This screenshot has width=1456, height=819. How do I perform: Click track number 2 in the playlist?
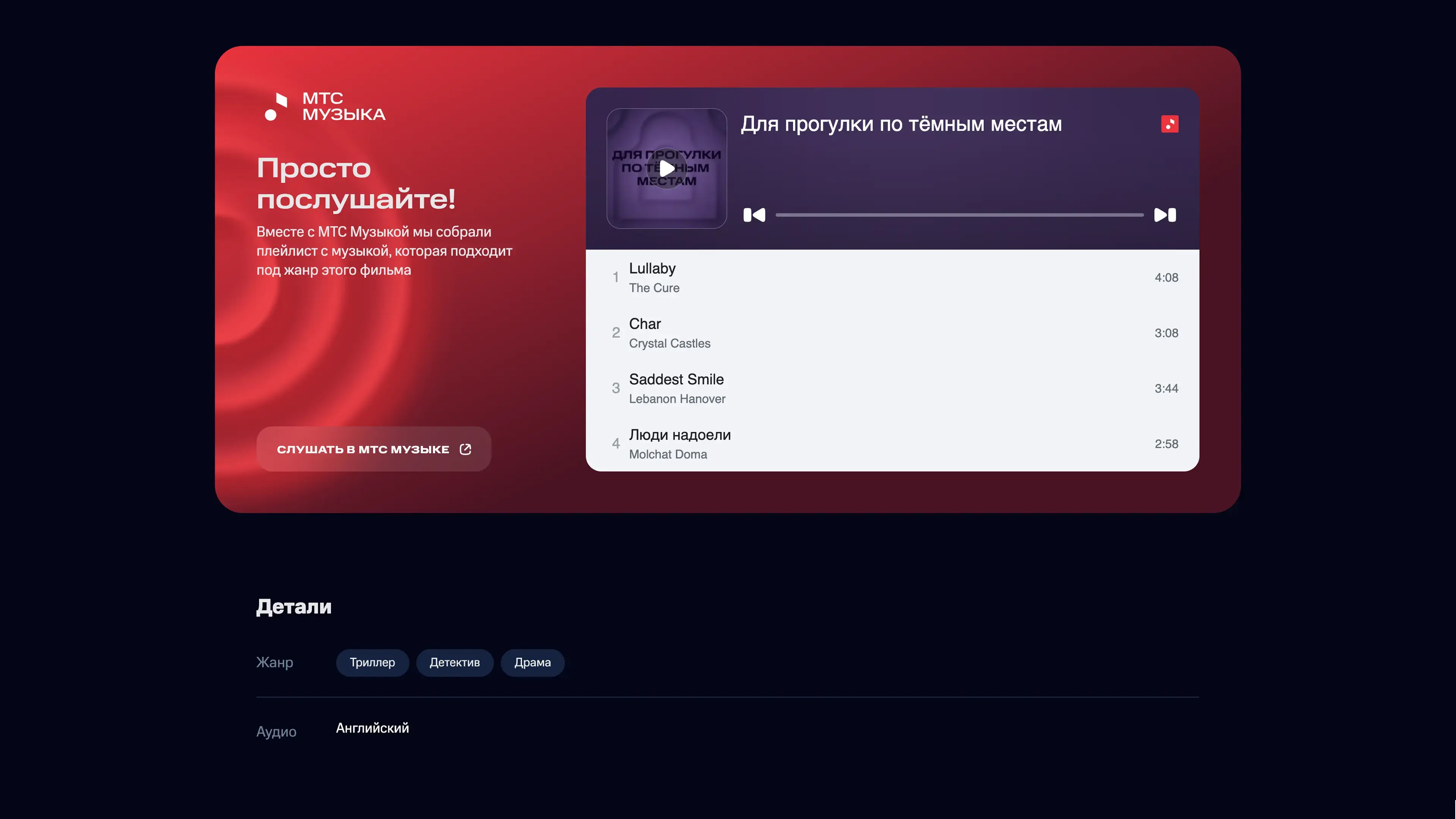coord(615,333)
